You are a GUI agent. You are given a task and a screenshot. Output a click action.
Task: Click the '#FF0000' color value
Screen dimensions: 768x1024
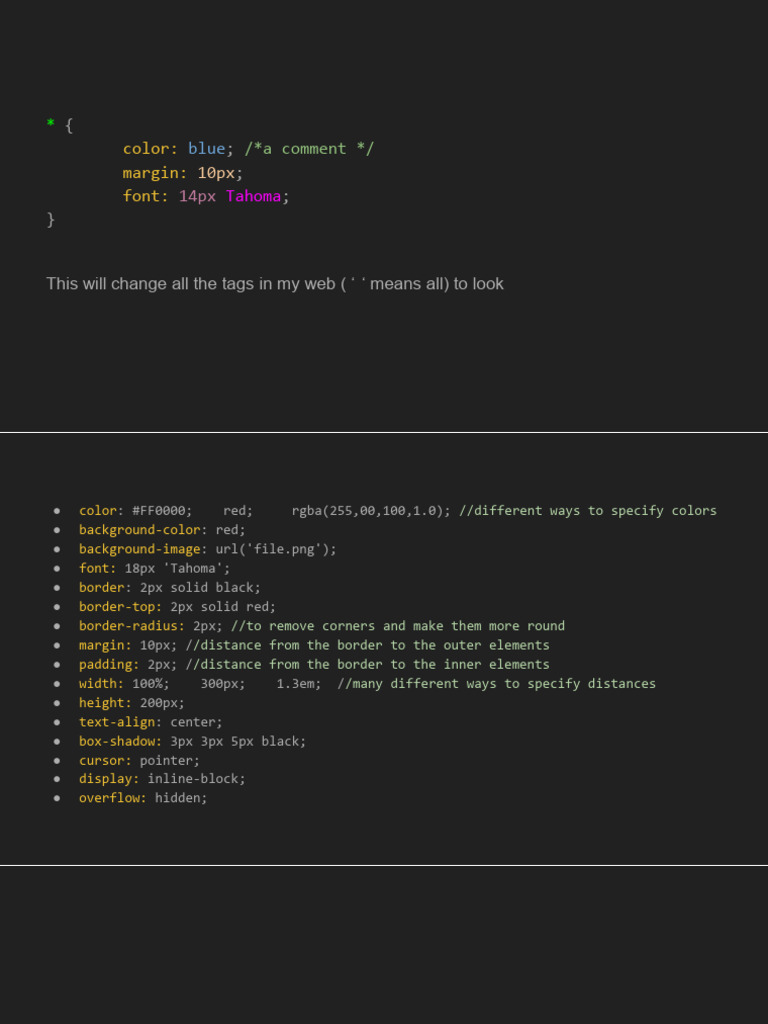coord(162,511)
